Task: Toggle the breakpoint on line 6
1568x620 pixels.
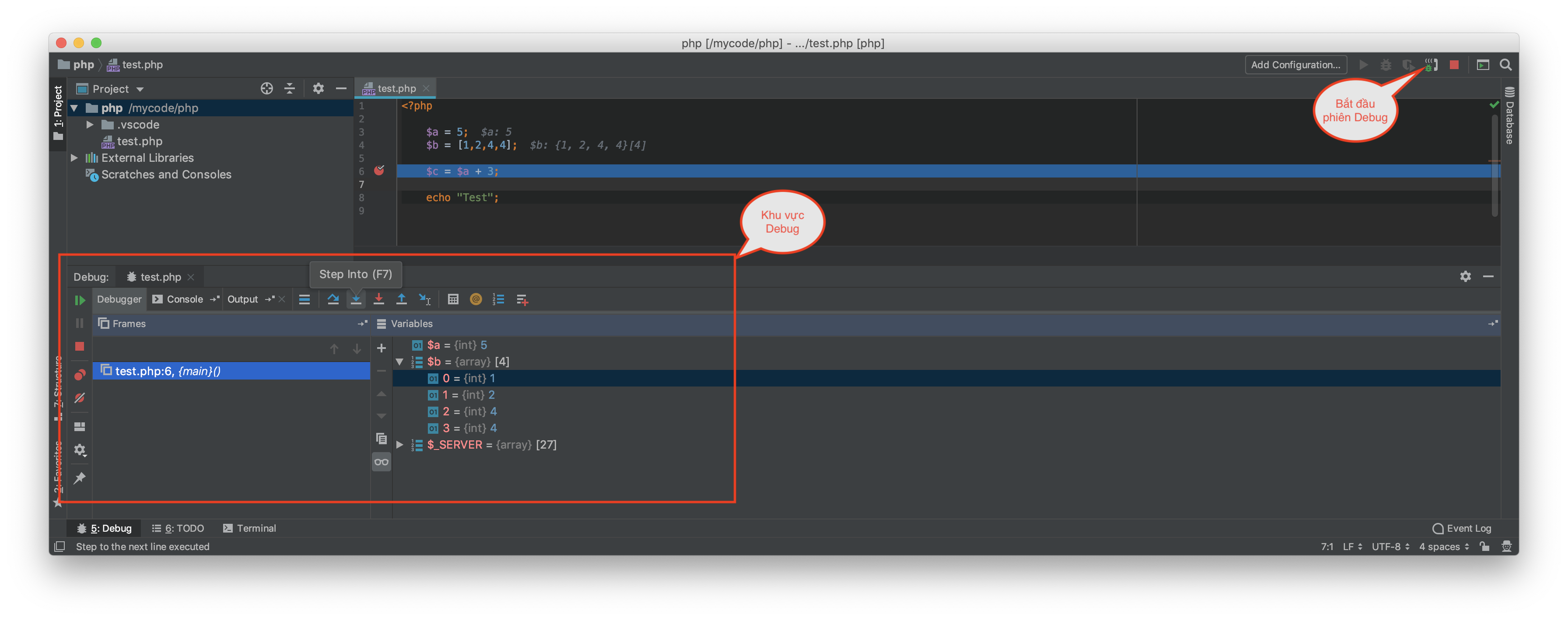Action: (x=379, y=171)
